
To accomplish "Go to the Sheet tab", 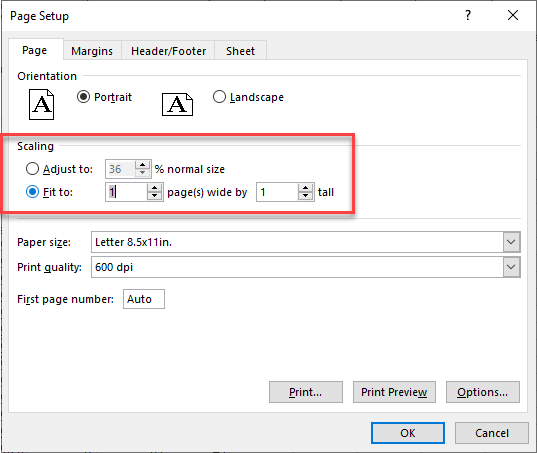I will coord(240,51).
